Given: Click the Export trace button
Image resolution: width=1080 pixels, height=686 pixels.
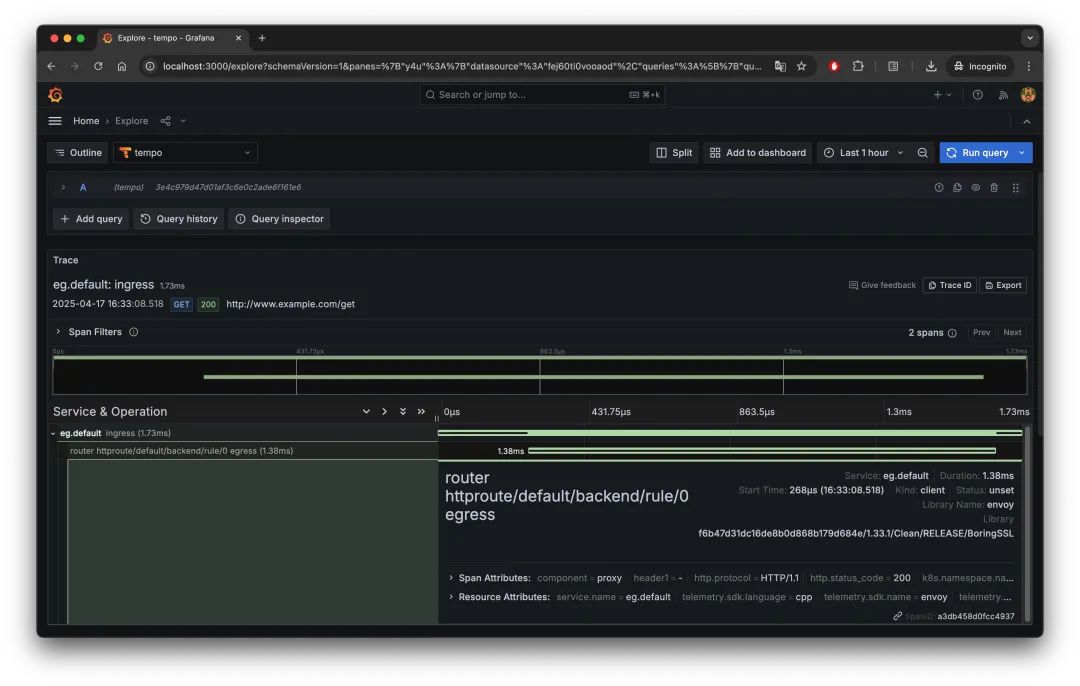Looking at the screenshot, I should pyautogui.click(x=1003, y=285).
